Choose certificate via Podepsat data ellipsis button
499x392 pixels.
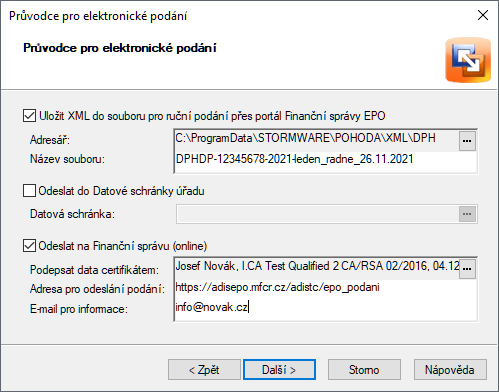467,268
